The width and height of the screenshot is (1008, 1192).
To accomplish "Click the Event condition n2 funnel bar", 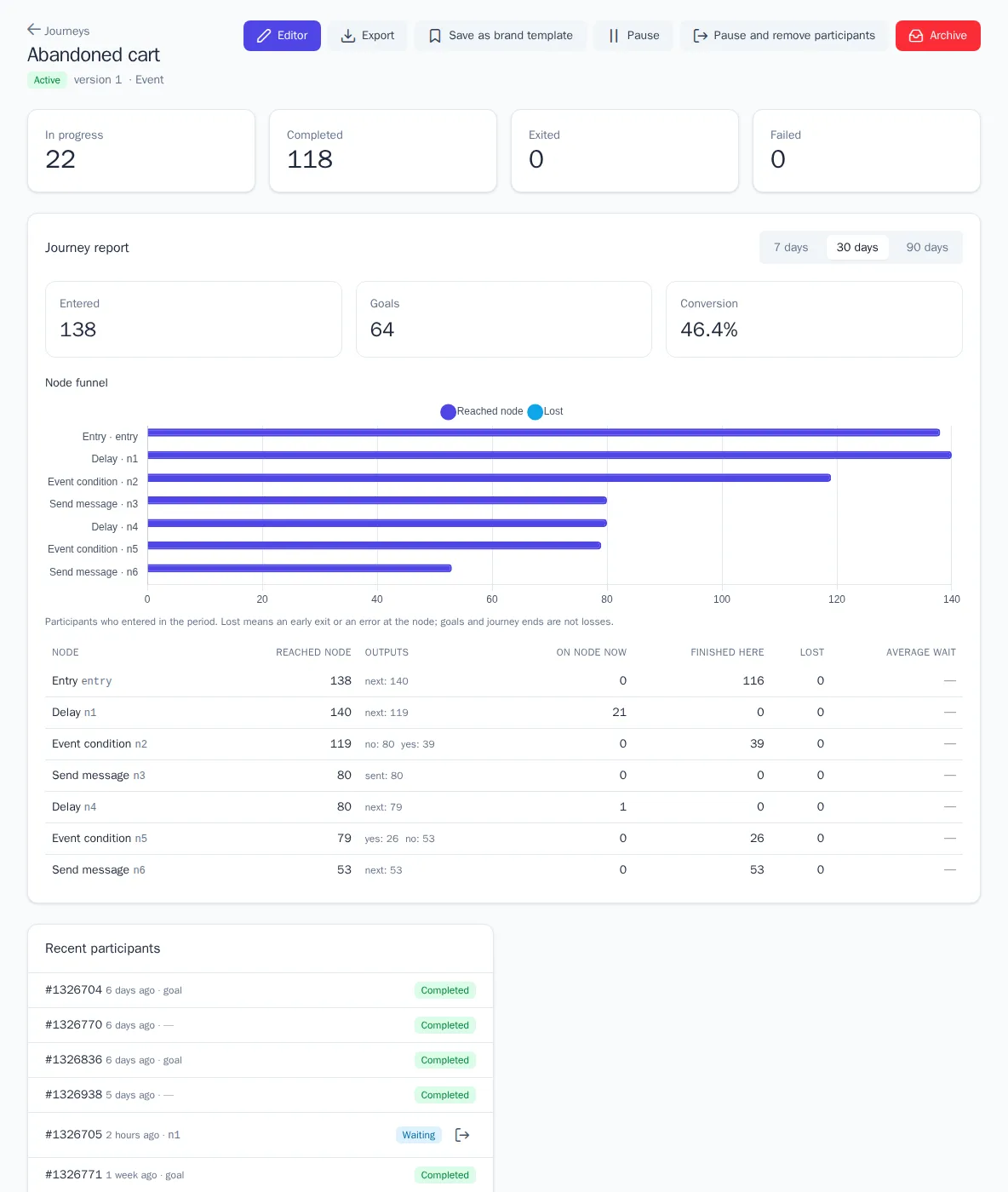I will pyautogui.click(x=489, y=478).
